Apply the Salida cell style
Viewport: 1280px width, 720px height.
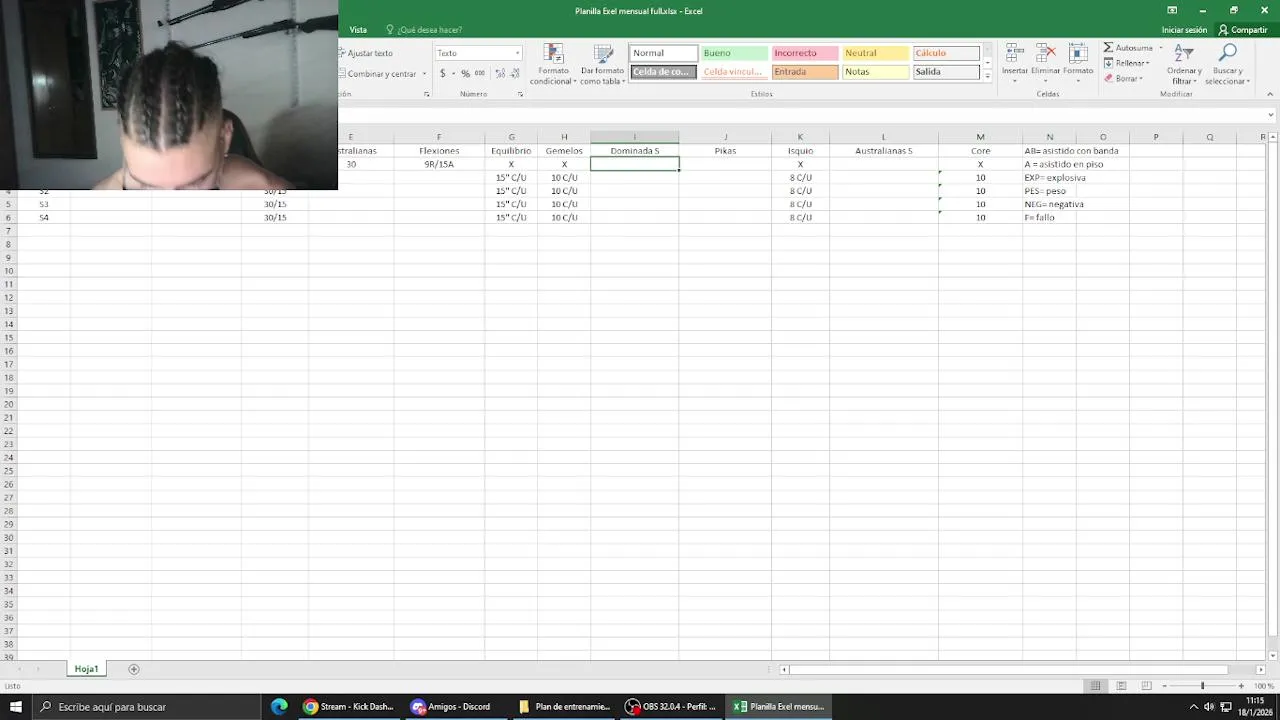click(946, 72)
